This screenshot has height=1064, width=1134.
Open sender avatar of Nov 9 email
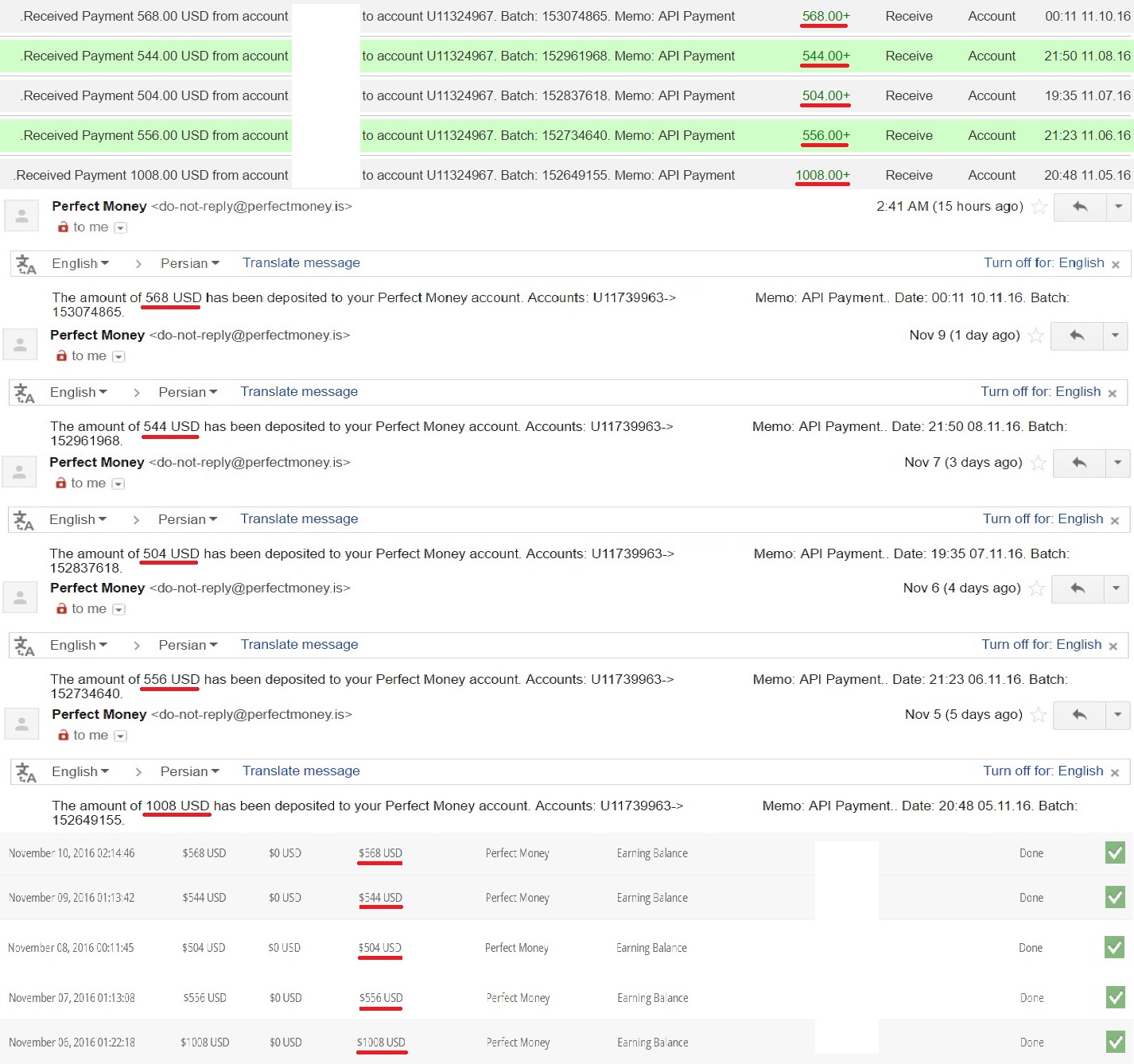(x=20, y=344)
